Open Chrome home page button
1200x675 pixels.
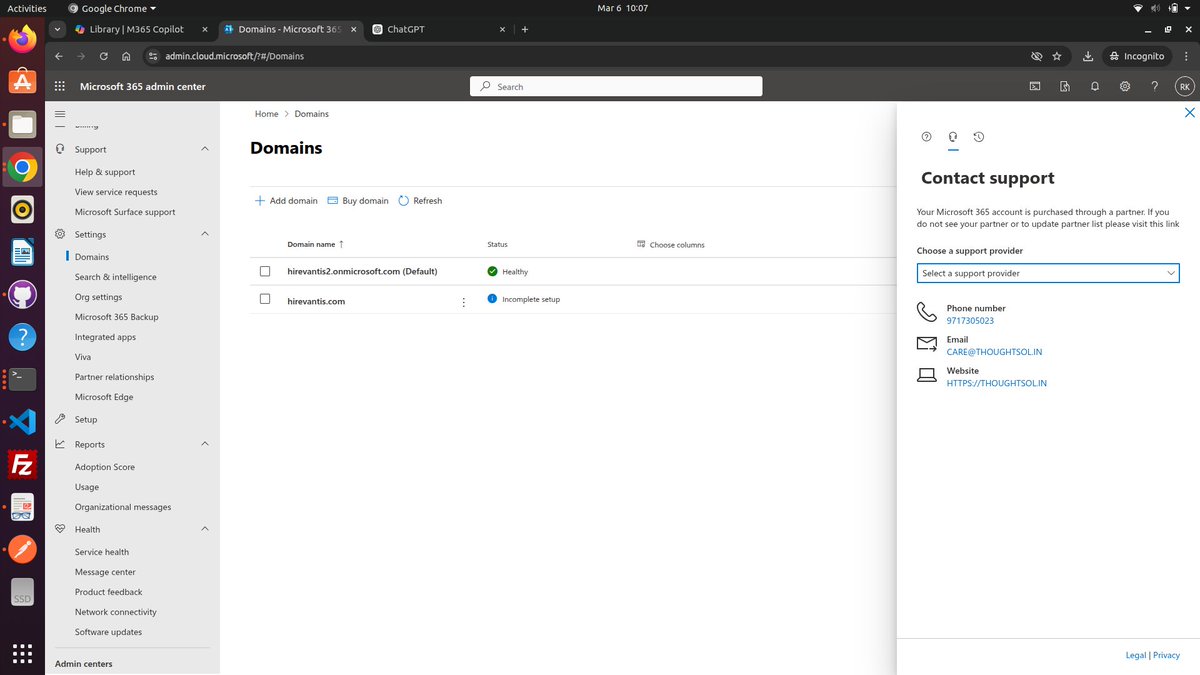(126, 56)
